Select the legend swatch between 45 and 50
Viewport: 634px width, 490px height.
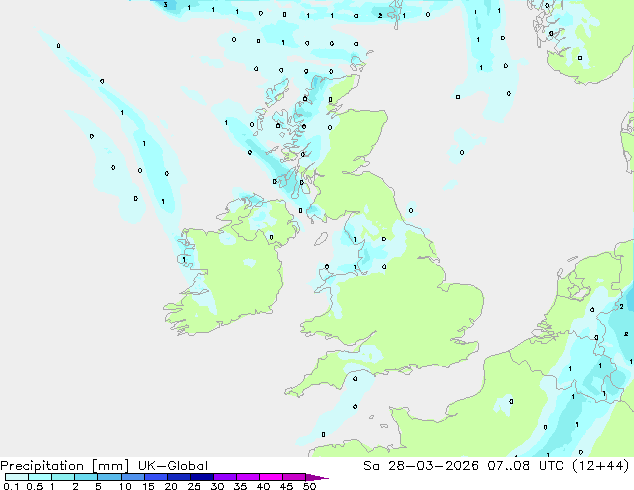tap(294, 477)
